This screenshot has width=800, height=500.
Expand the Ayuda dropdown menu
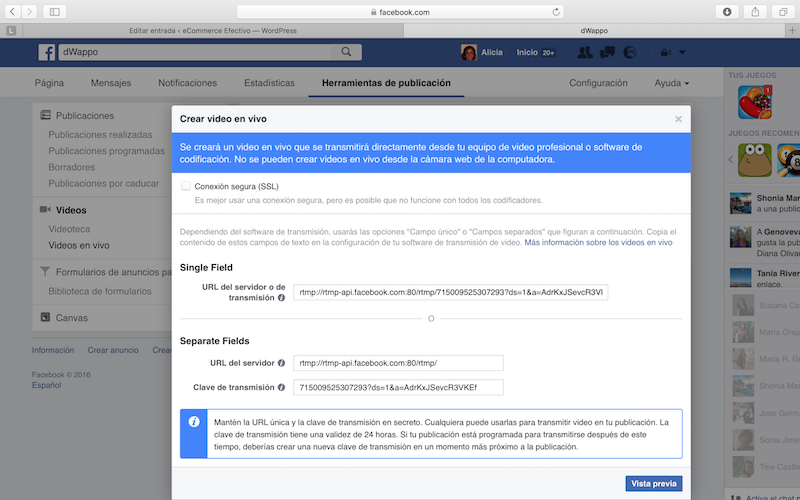[671, 83]
